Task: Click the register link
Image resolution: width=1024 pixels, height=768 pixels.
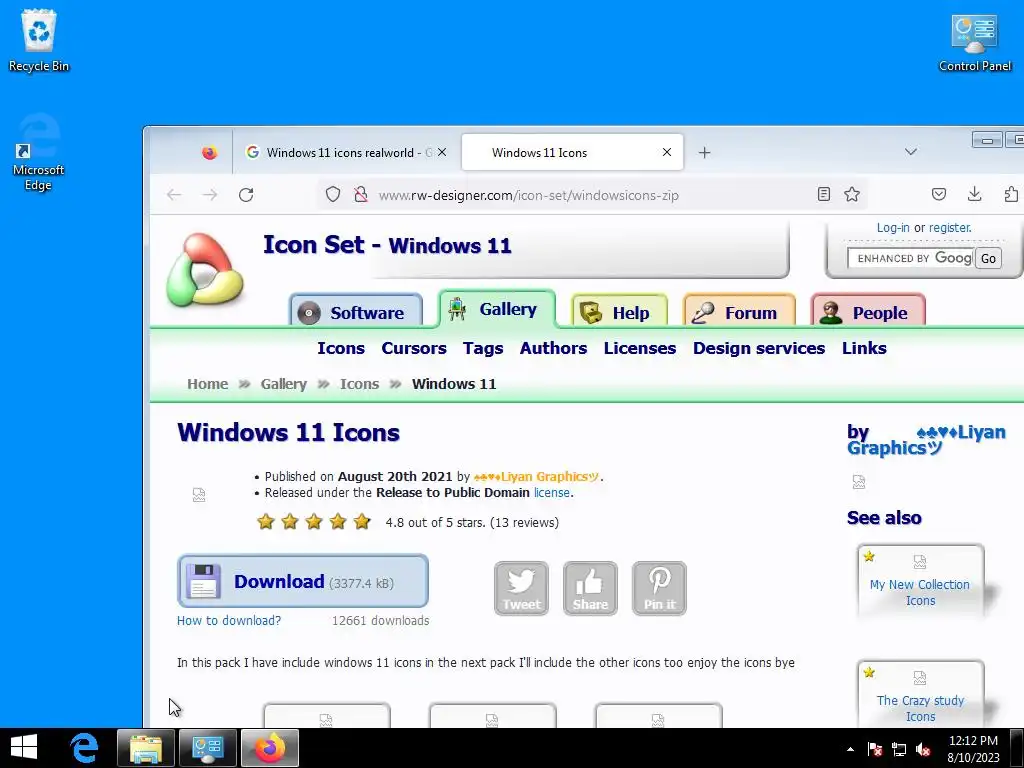Action: 950,227
